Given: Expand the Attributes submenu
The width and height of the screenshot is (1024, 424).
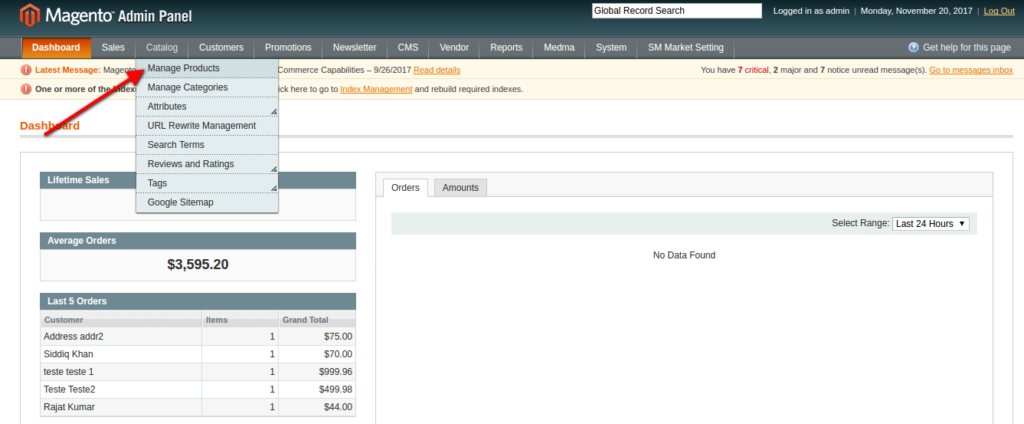Looking at the screenshot, I should point(208,106).
